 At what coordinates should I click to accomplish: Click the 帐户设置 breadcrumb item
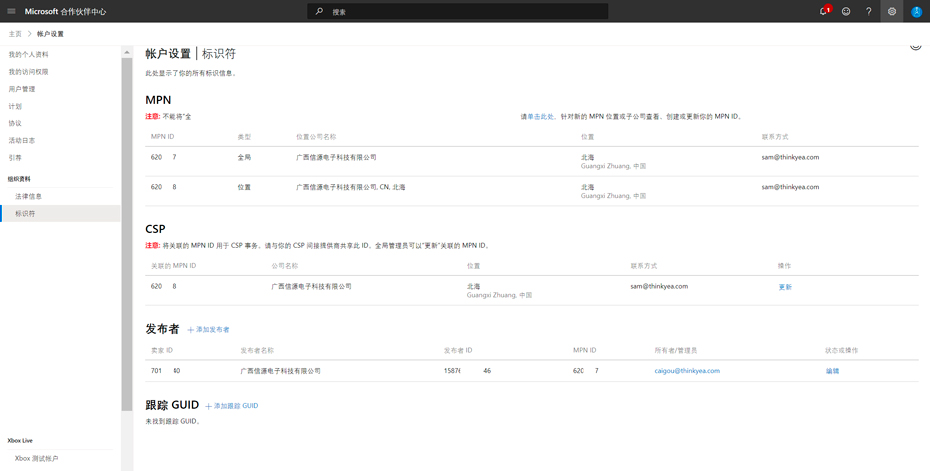pos(50,34)
